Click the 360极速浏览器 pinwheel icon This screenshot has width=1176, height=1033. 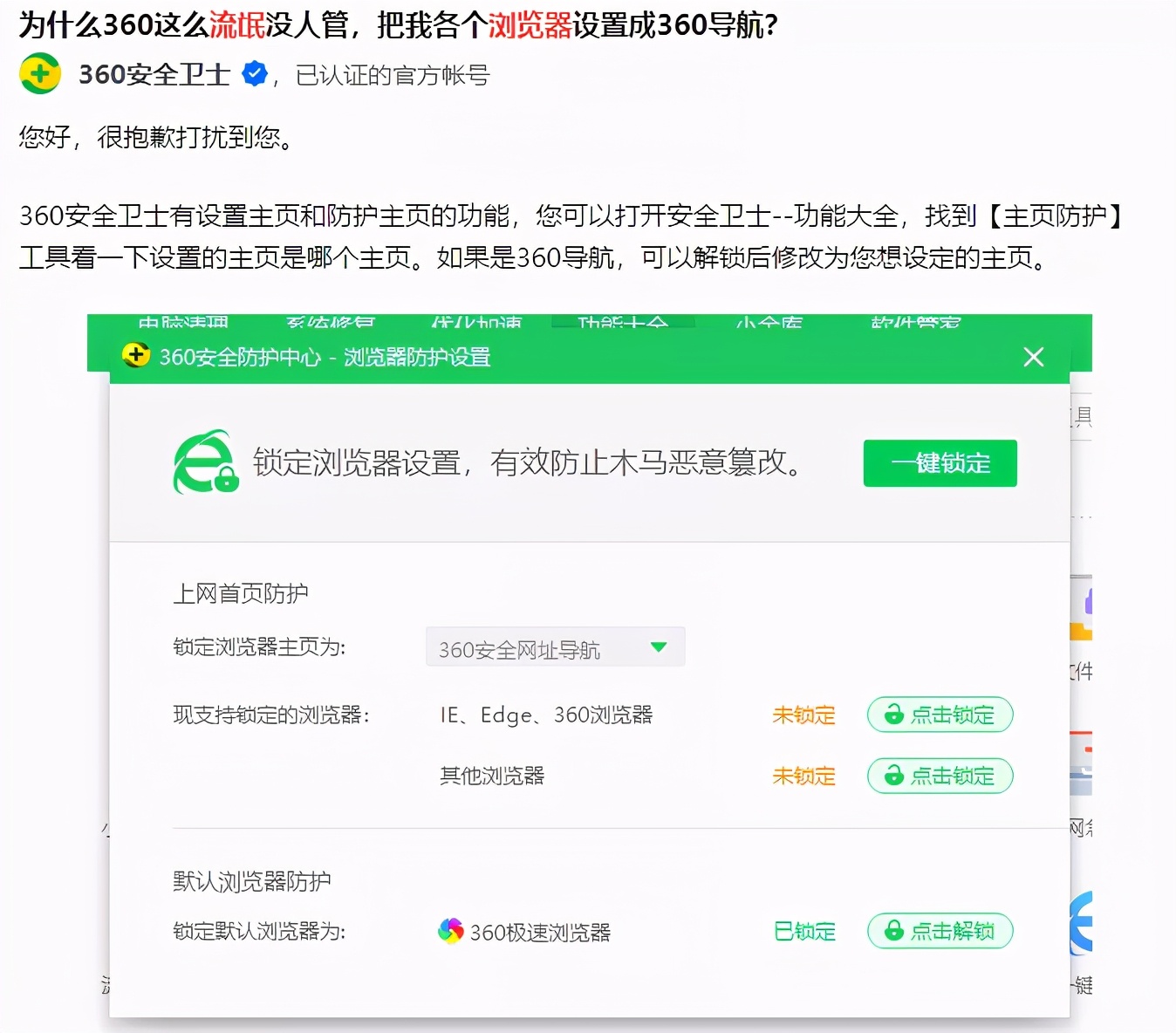click(x=450, y=931)
